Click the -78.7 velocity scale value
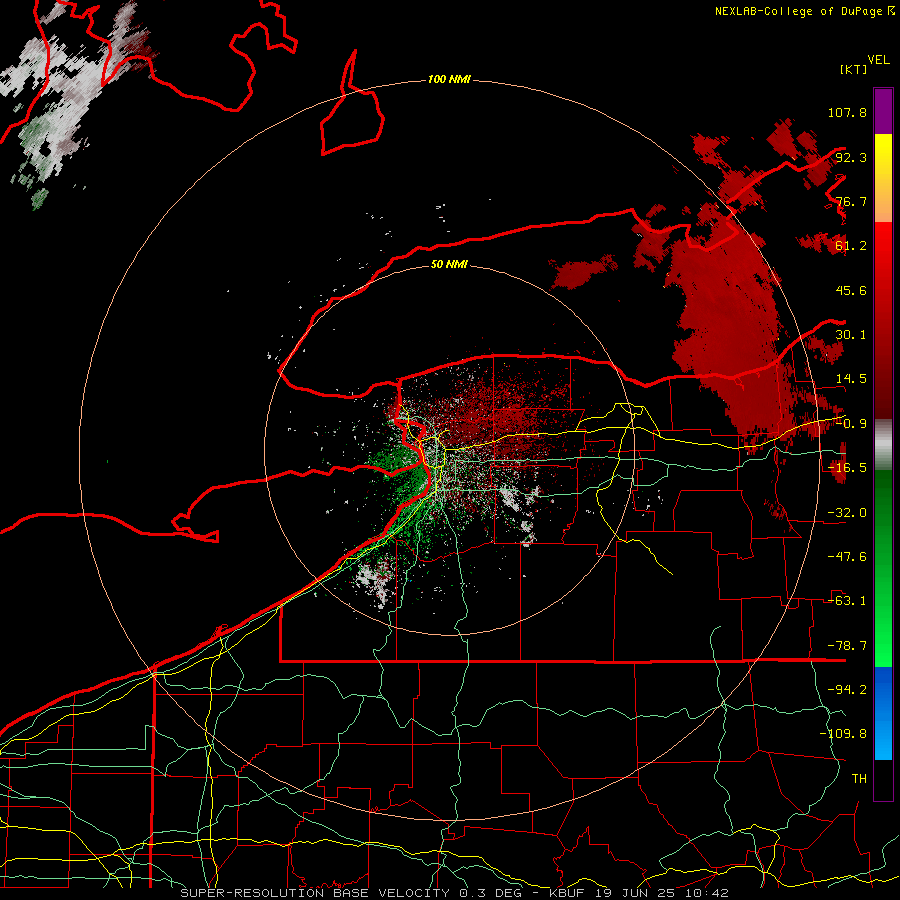Image resolution: width=900 pixels, height=900 pixels. [x=847, y=646]
